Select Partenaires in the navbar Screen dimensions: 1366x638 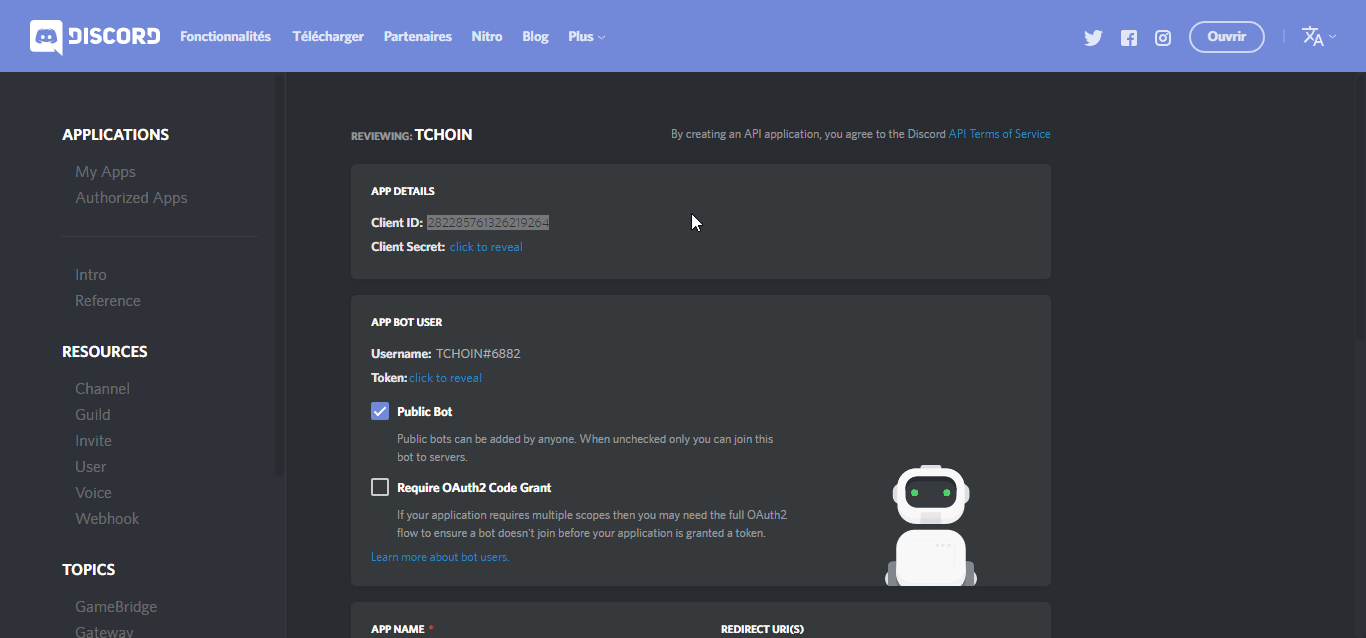pos(418,37)
